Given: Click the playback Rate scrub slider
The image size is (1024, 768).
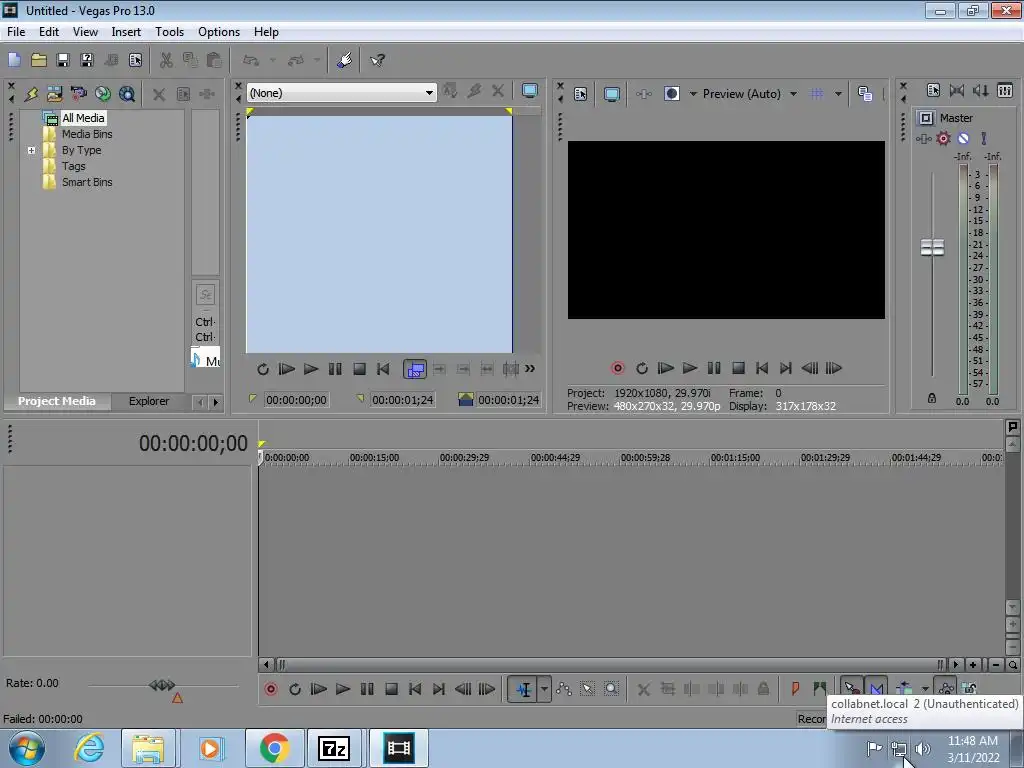Looking at the screenshot, I should click(162, 685).
